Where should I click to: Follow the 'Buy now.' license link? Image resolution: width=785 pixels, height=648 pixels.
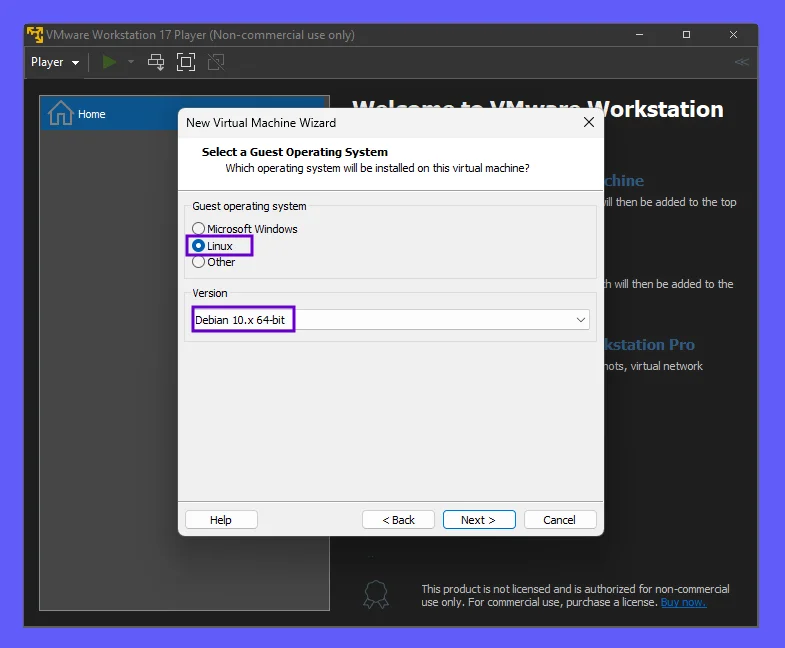(x=683, y=602)
